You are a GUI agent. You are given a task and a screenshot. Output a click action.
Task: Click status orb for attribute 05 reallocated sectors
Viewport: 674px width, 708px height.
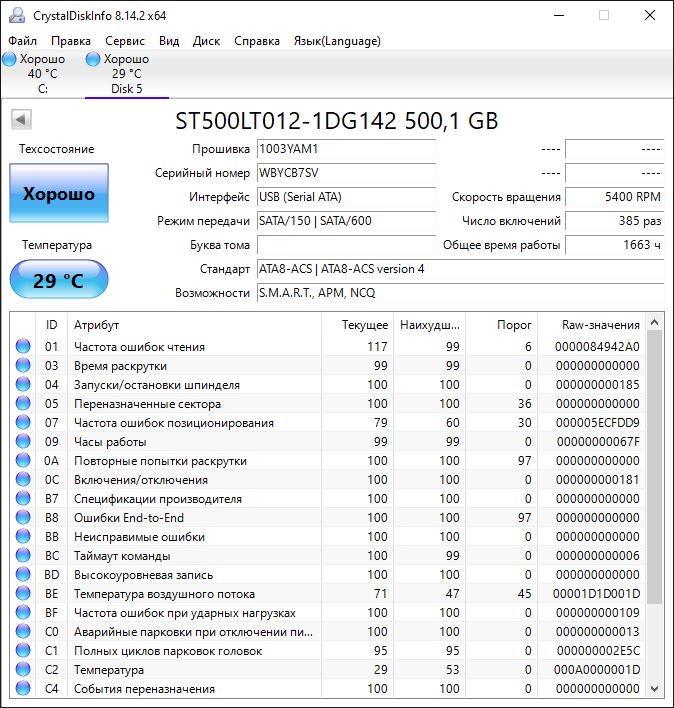click(x=22, y=404)
